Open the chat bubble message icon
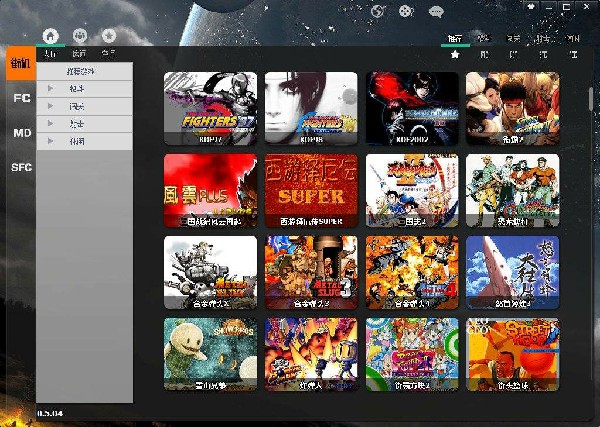The height and width of the screenshot is (427, 600). tap(436, 12)
